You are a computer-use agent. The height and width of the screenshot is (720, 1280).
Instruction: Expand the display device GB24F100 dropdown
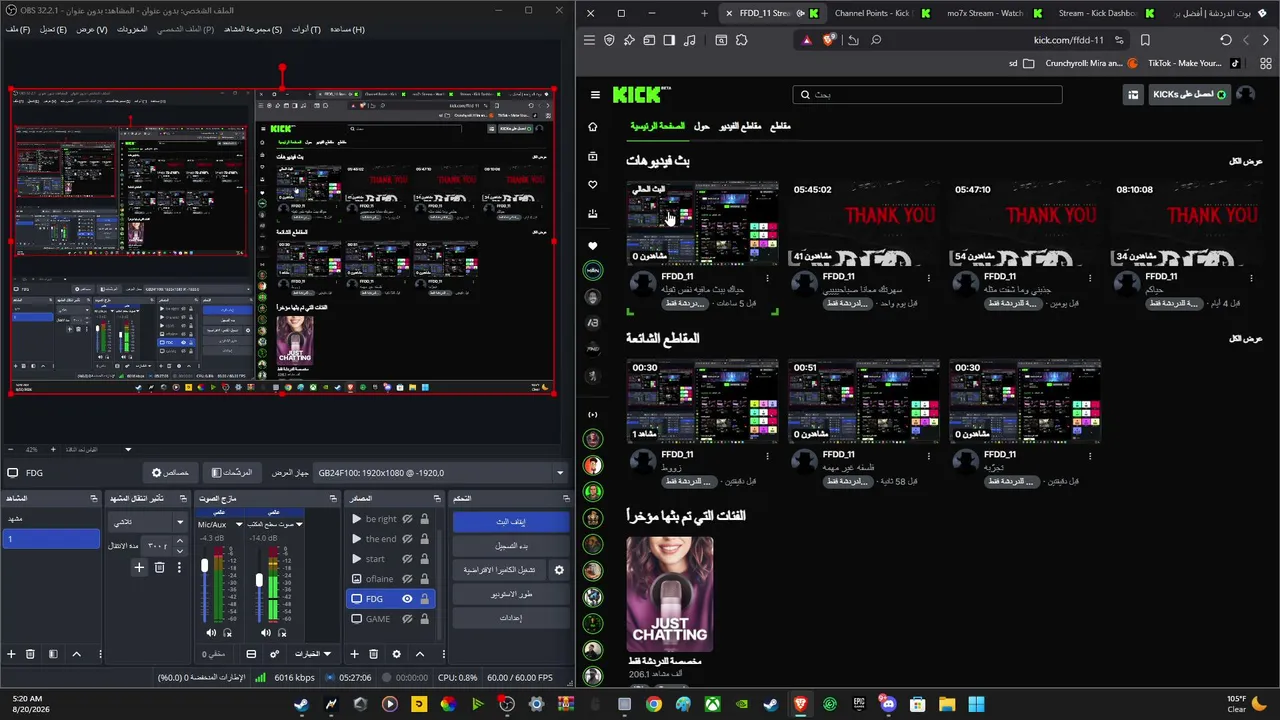[559, 473]
